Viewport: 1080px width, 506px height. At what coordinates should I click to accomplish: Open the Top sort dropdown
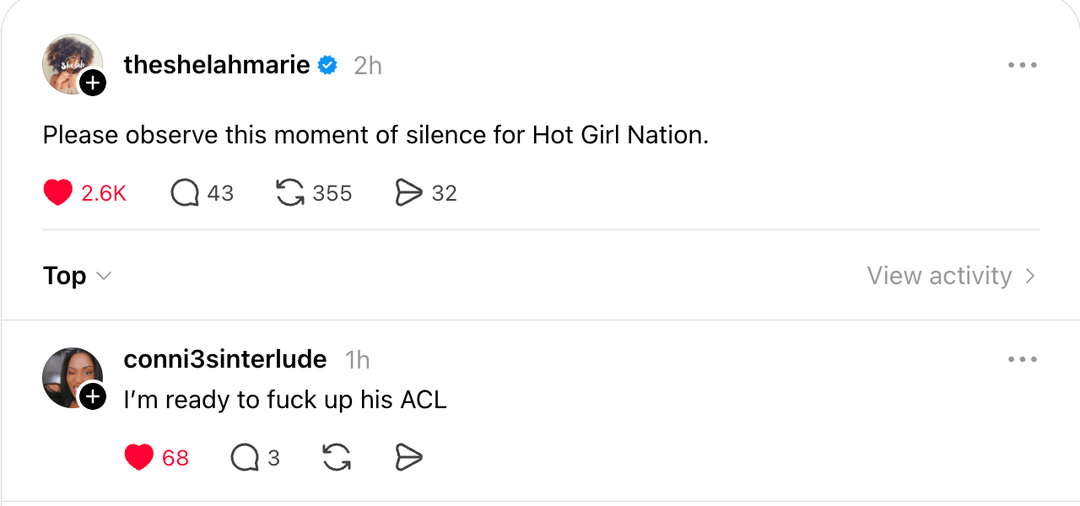(77, 276)
